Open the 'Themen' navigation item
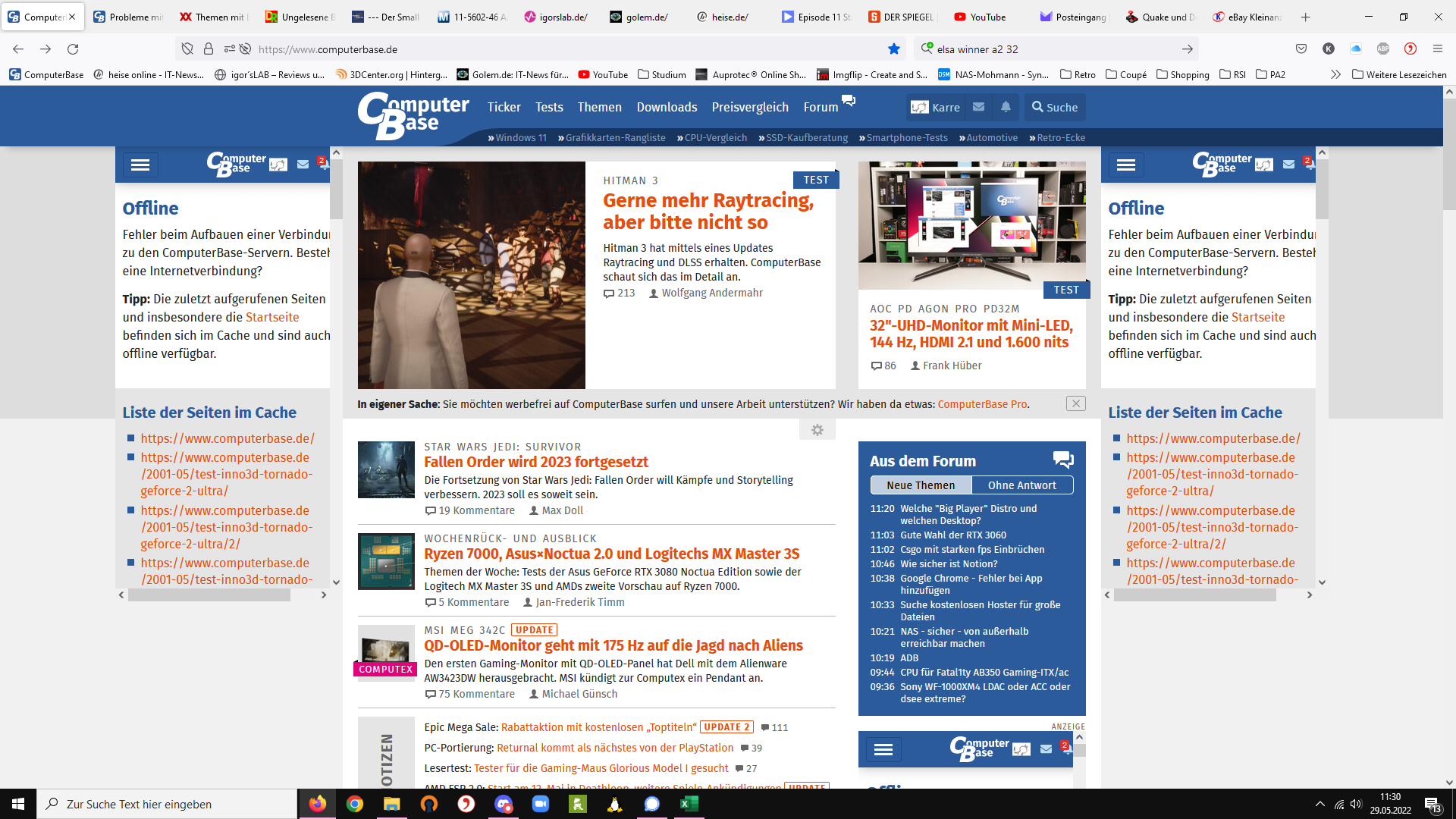The width and height of the screenshot is (1456, 819). [599, 108]
